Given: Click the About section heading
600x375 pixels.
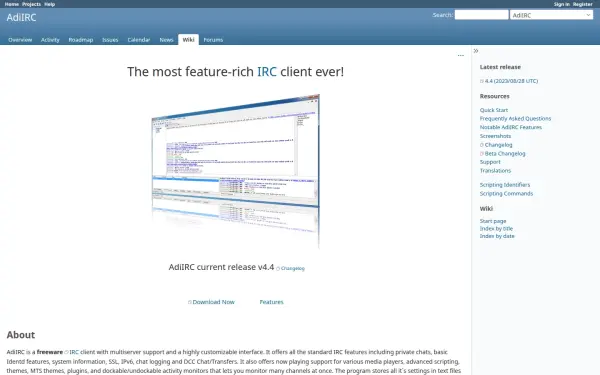Looking at the screenshot, I should click(21, 335).
